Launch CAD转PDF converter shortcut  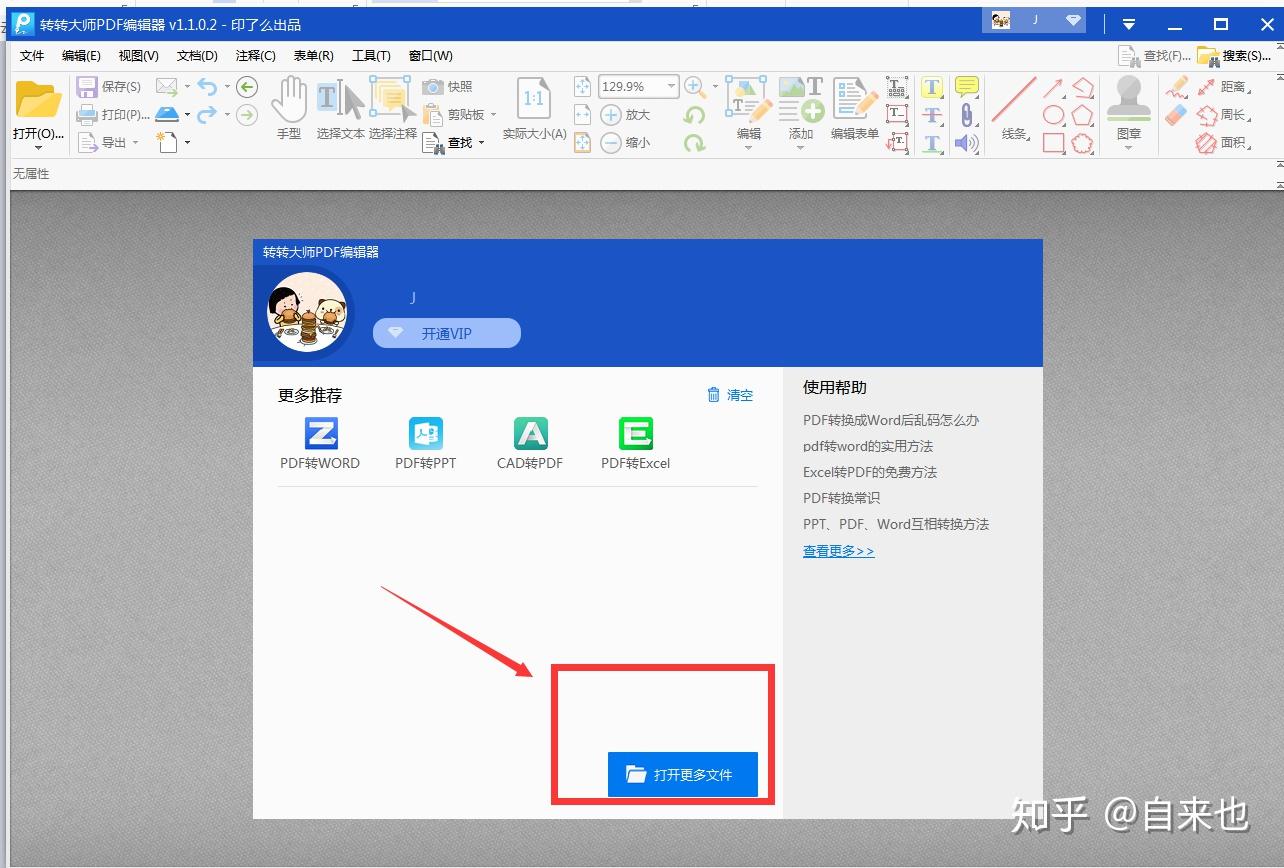point(530,443)
